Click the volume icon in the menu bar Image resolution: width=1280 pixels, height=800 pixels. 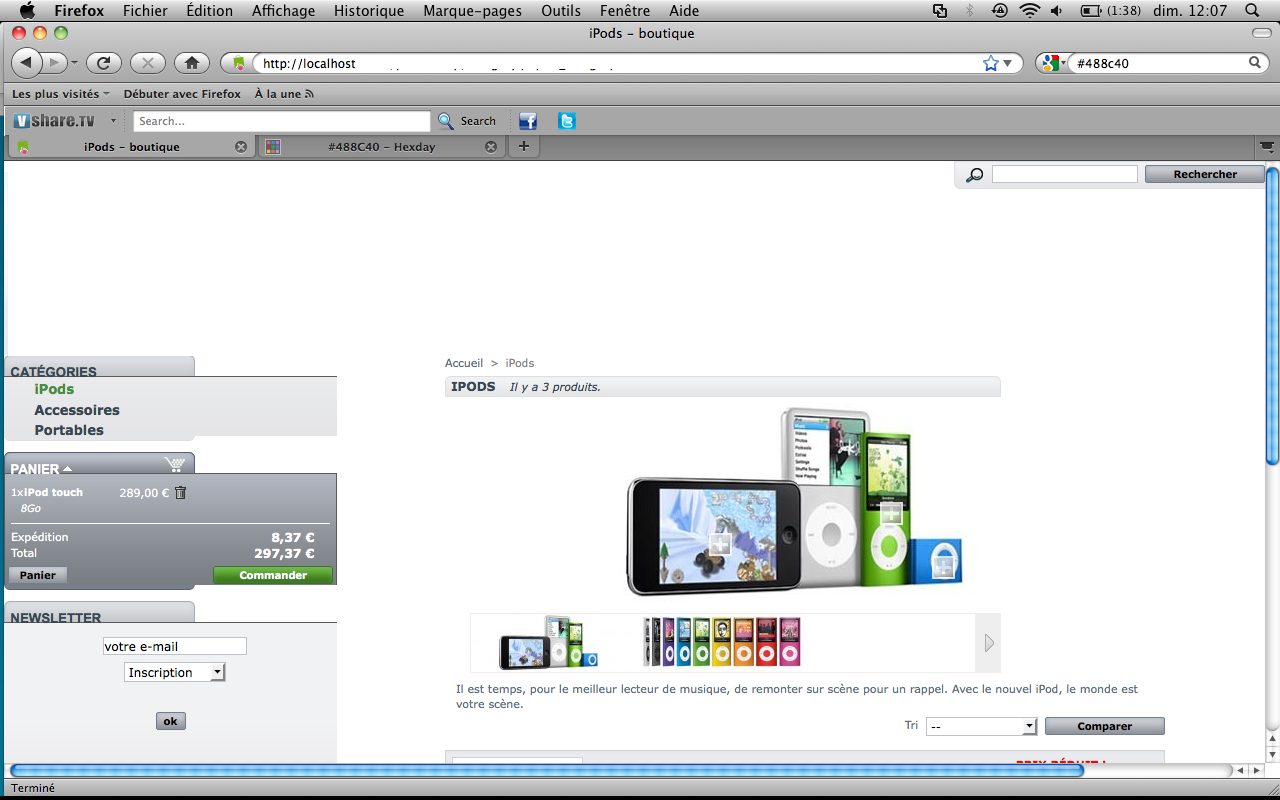[x=1058, y=11]
